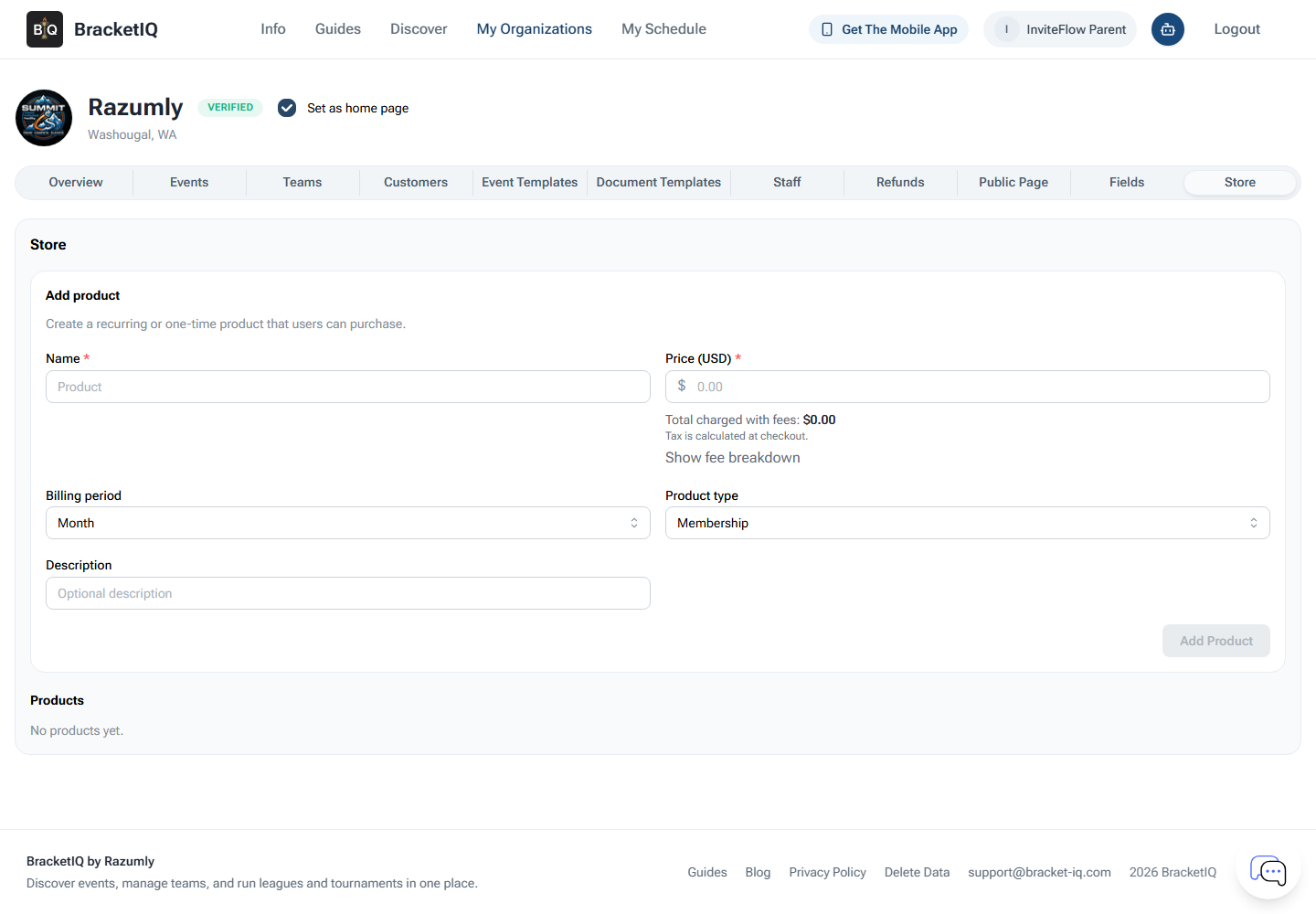Viewport: 1316px width, 914px height.
Task: Go to My Organizations
Action: tap(535, 29)
